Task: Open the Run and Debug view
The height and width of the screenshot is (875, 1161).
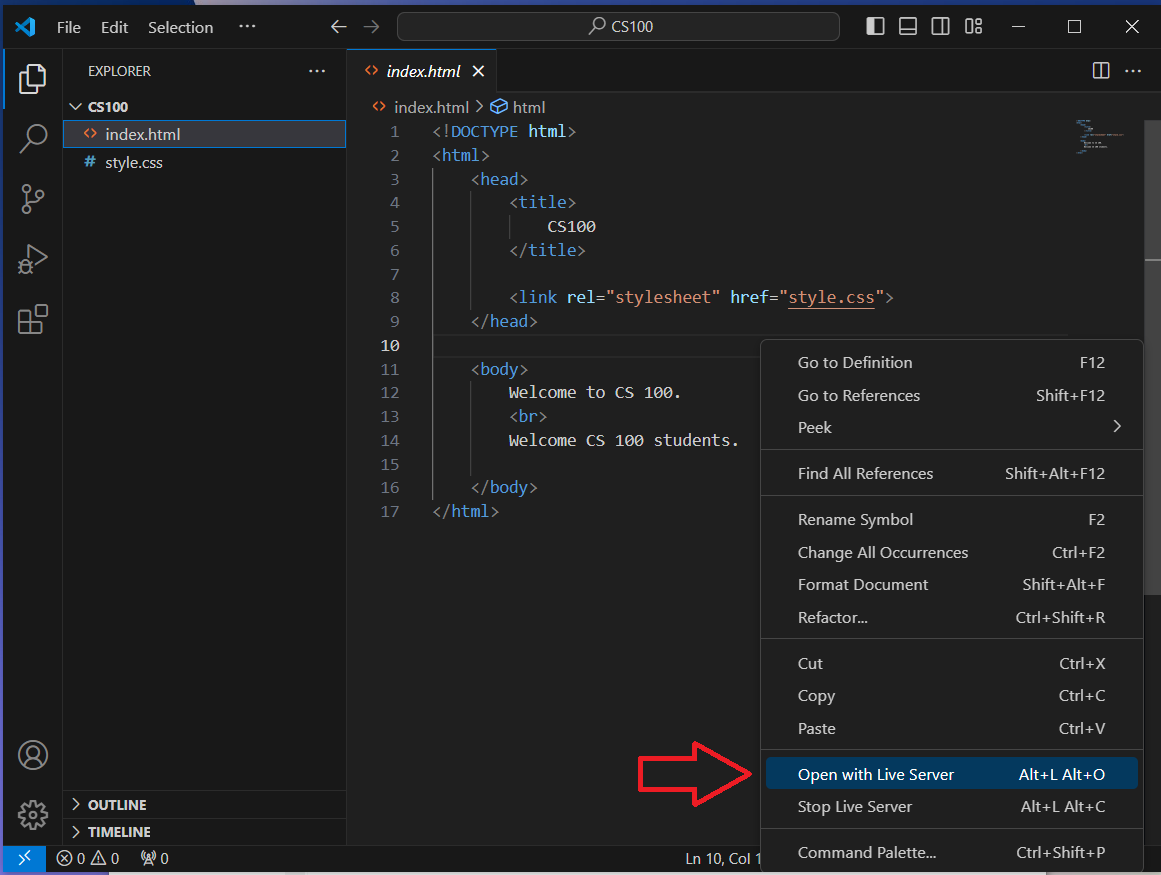Action: pos(33,259)
